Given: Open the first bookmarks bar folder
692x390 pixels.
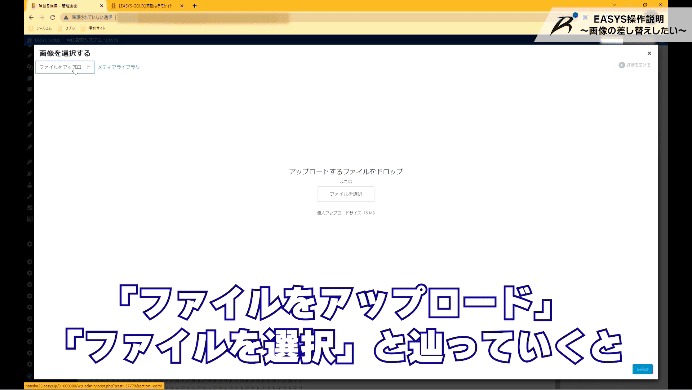Looking at the screenshot, I should click(42, 28).
